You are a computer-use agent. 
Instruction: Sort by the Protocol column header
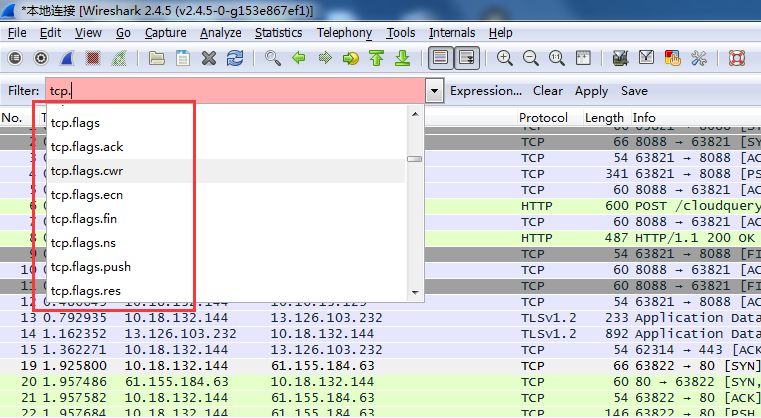(543, 117)
